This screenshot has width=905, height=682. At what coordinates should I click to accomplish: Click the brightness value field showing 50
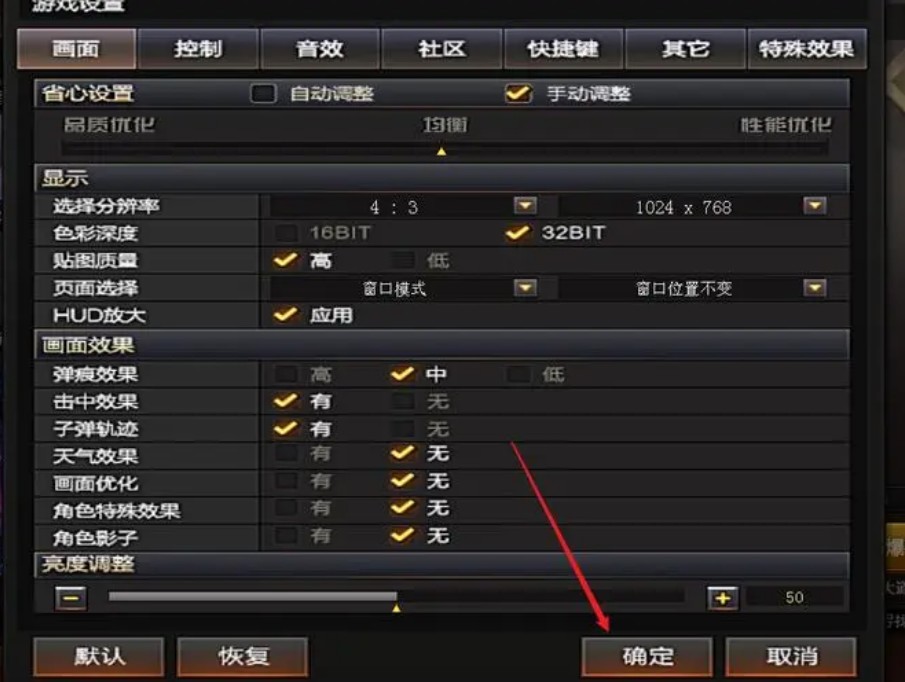(795, 598)
